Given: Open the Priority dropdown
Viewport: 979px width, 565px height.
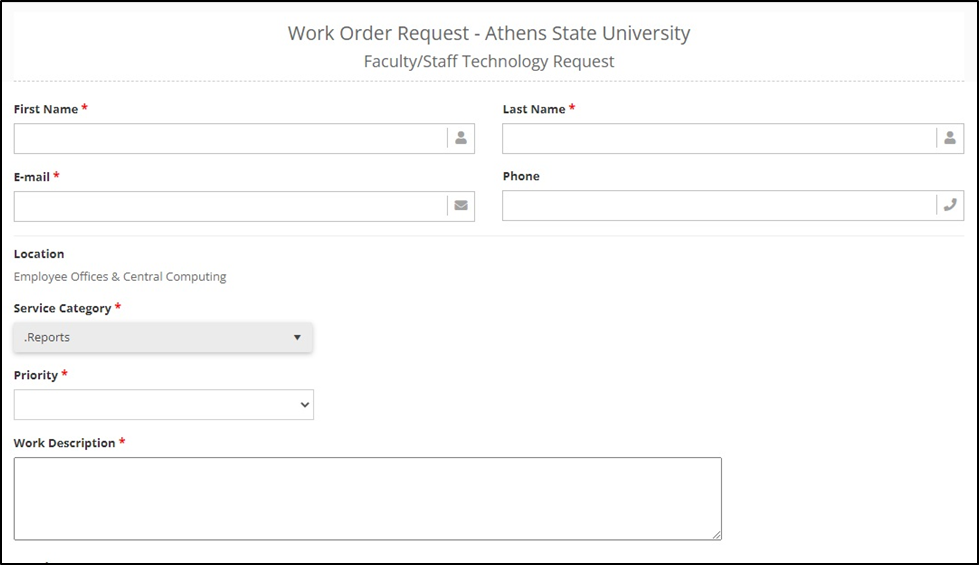Looking at the screenshot, I should (164, 405).
